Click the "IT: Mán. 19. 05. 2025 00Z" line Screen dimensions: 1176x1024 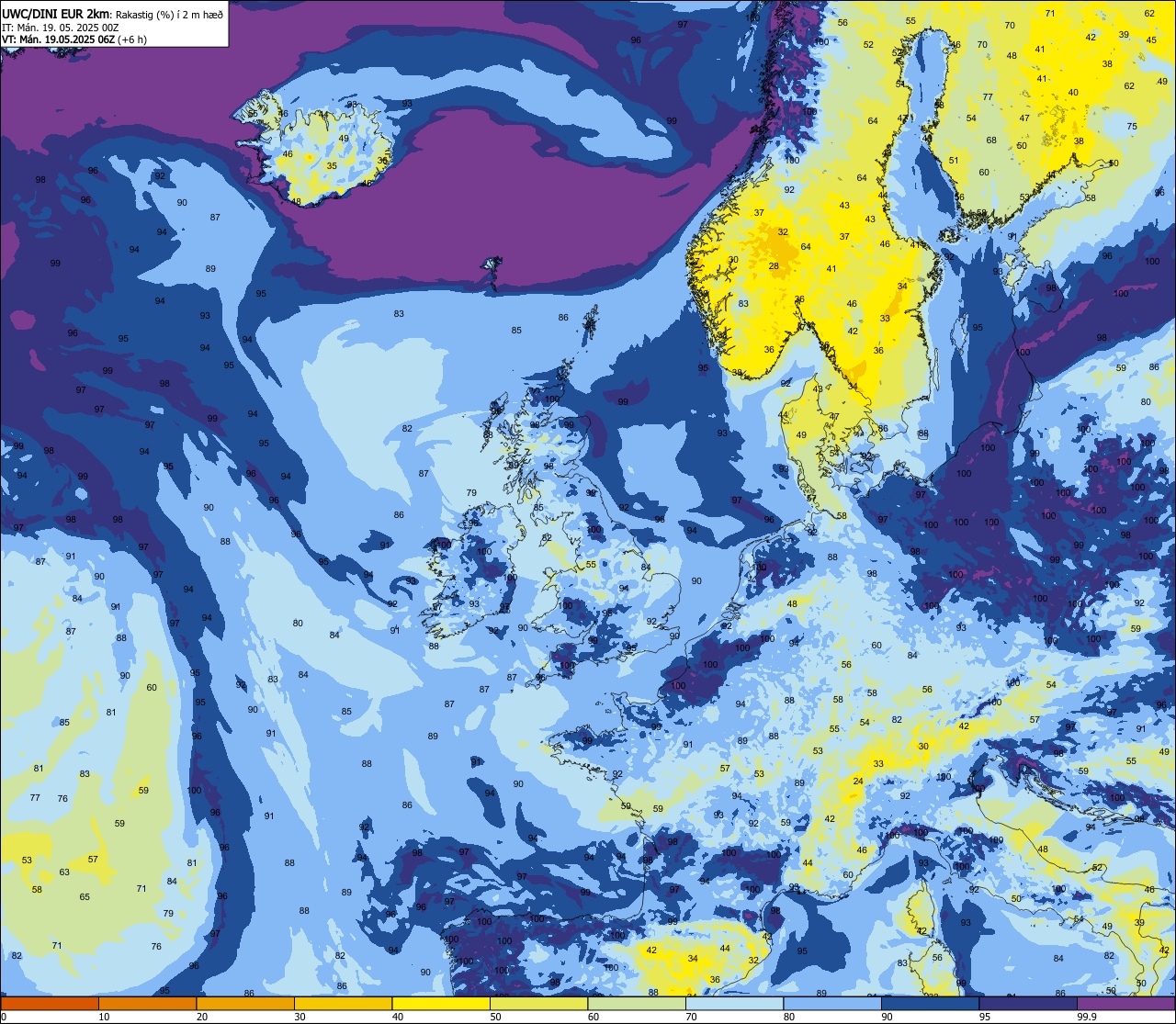60,27
